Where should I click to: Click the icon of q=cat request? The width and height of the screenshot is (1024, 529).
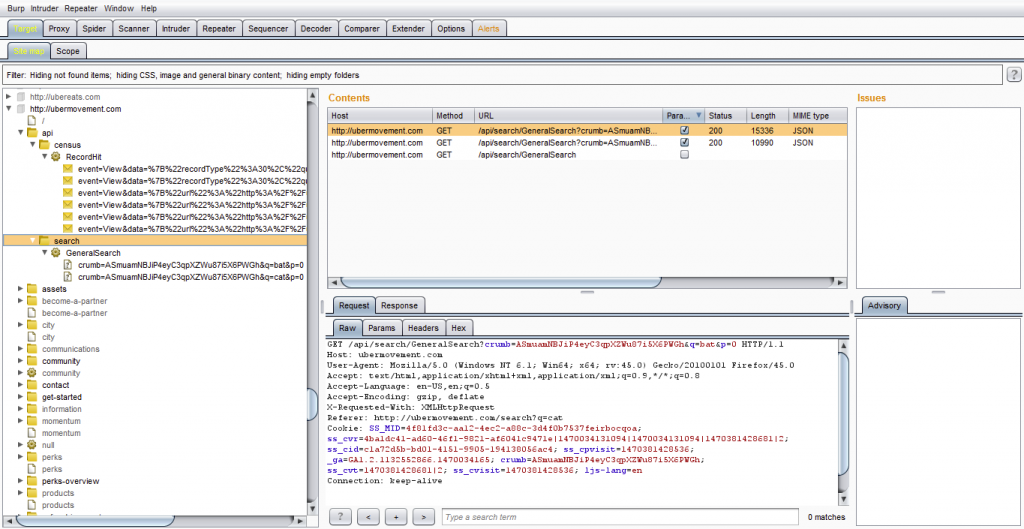(x=67, y=277)
